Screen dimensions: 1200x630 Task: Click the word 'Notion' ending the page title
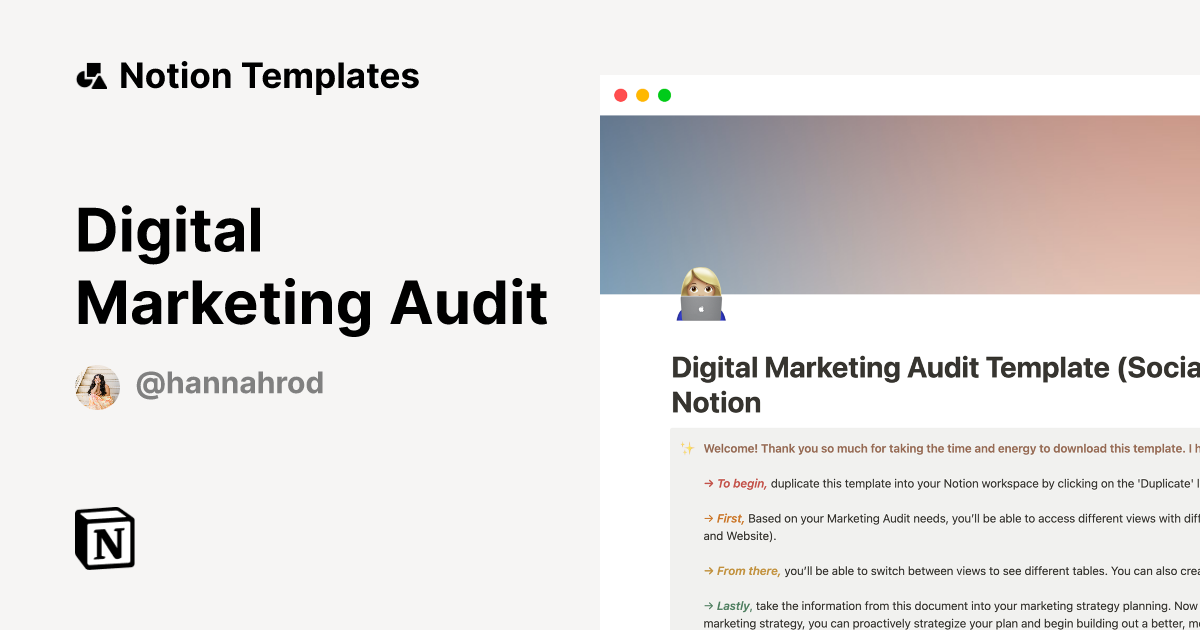click(716, 403)
